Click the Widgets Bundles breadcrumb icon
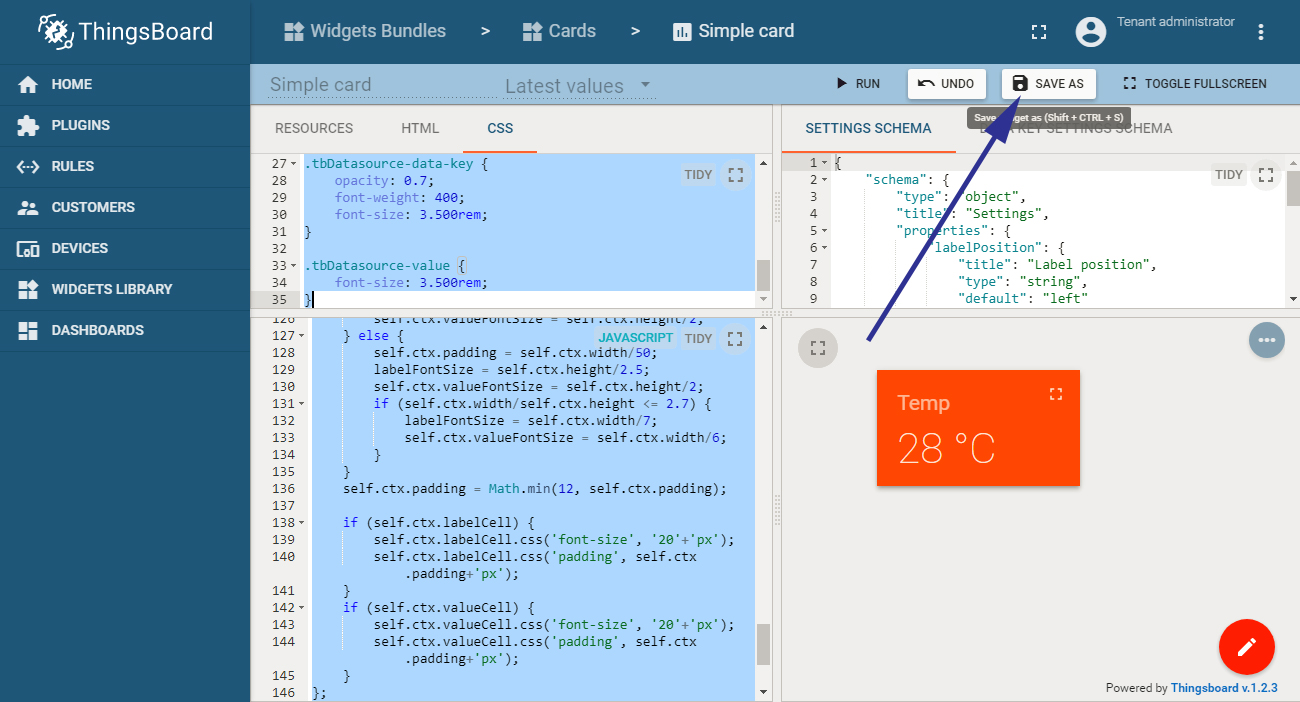Screen dimensions: 1300x702 [294, 32]
